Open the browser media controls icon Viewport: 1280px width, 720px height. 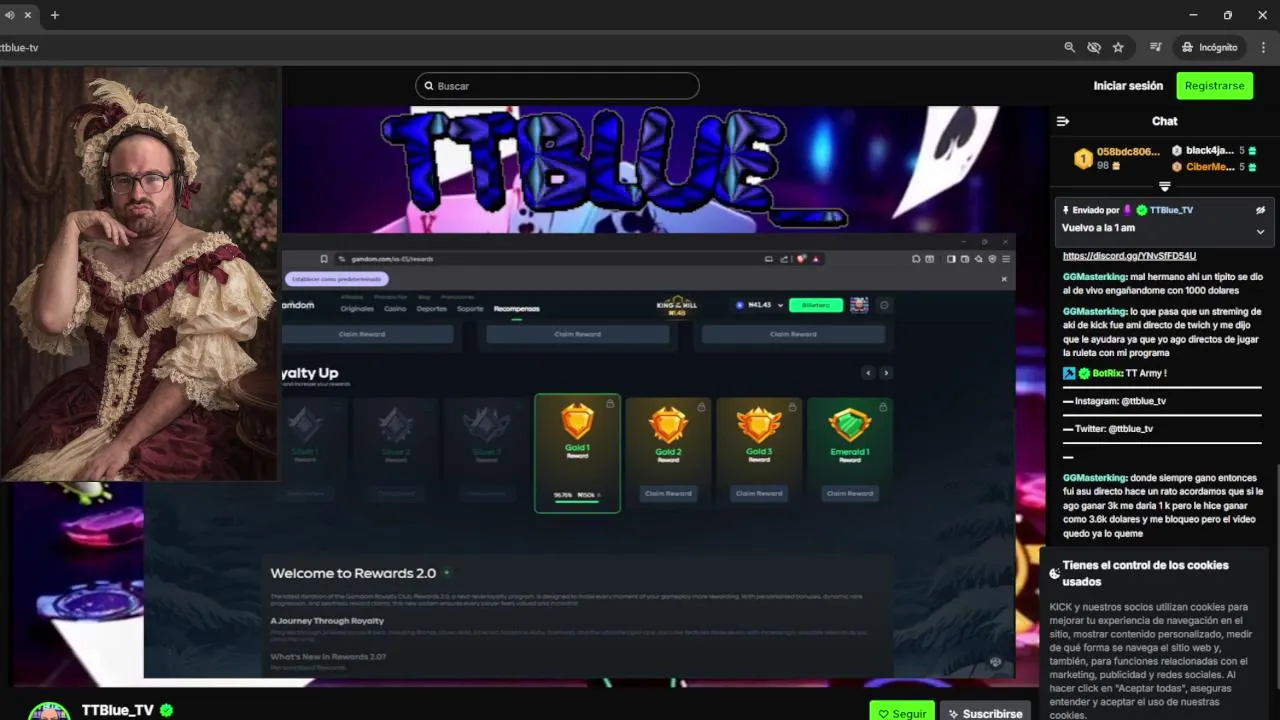coord(1156,47)
